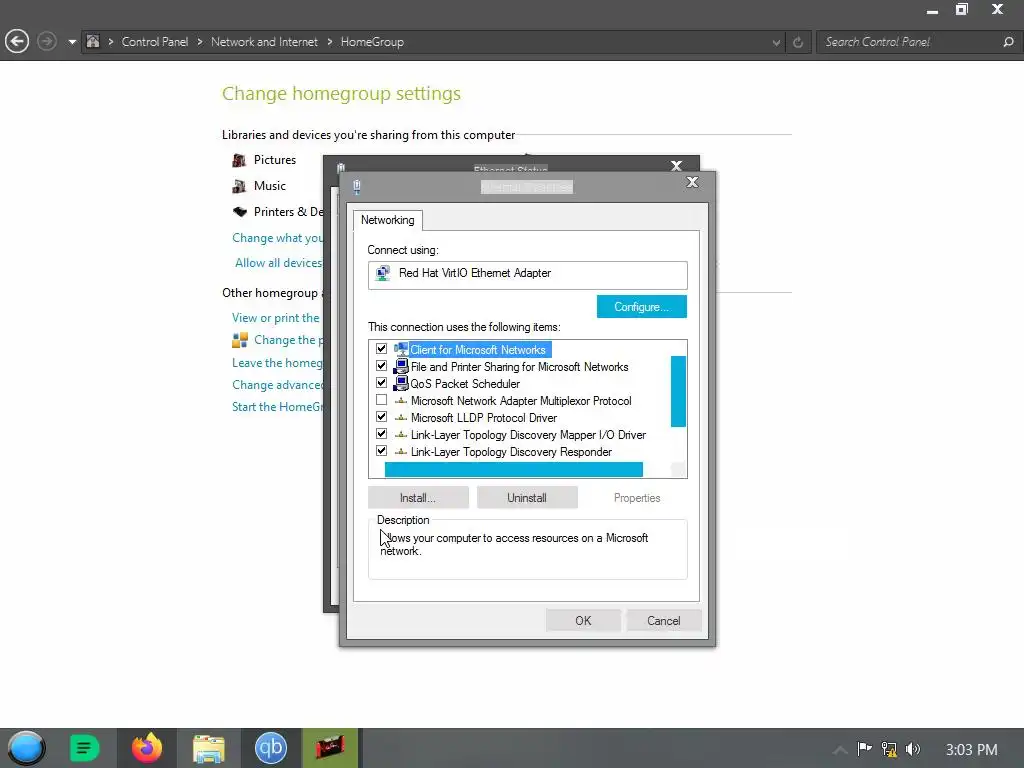Click the Change the password shield icon
This screenshot has height=768, width=1024.
[x=240, y=340]
